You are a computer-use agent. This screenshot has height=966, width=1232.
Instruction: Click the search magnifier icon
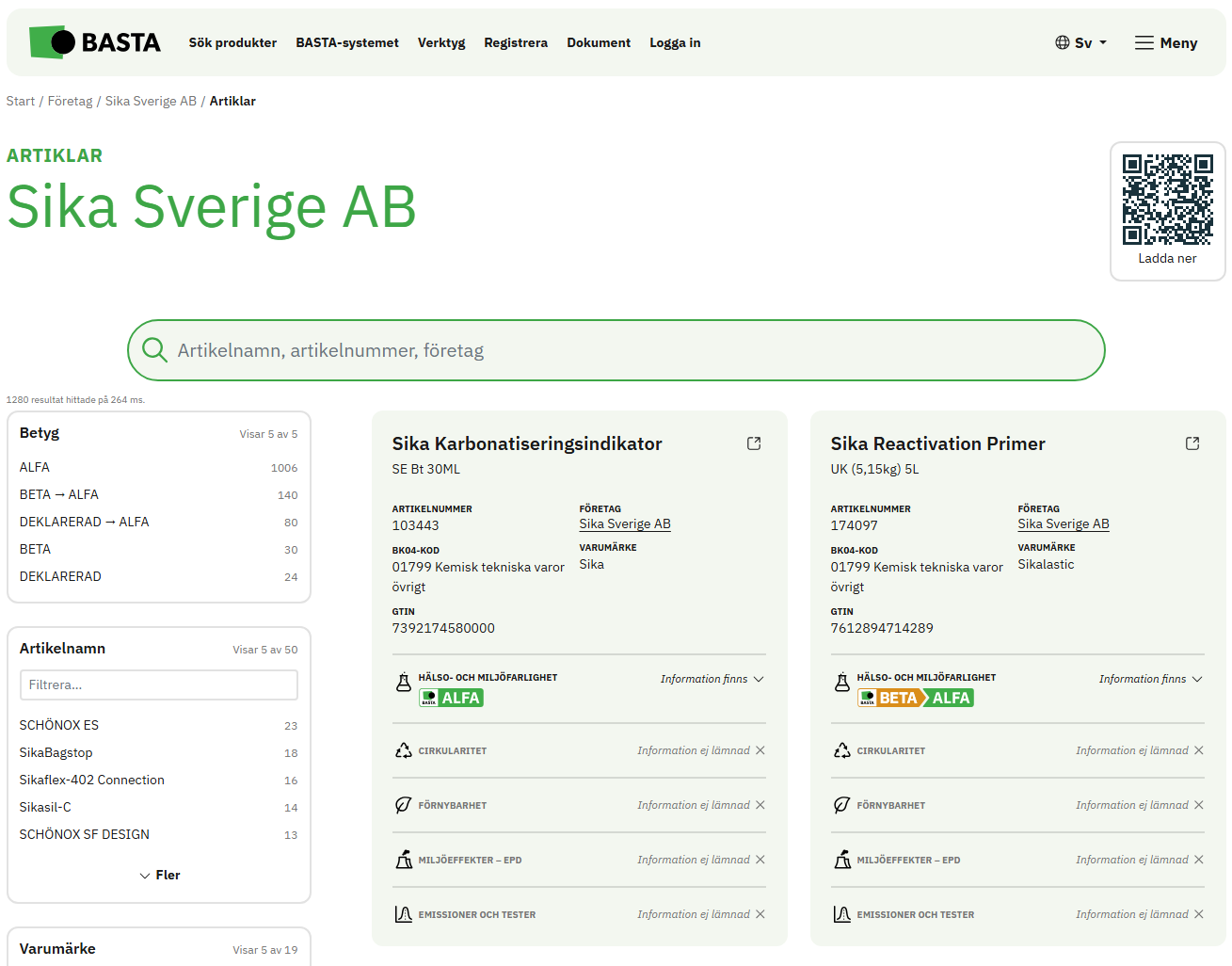tap(154, 350)
